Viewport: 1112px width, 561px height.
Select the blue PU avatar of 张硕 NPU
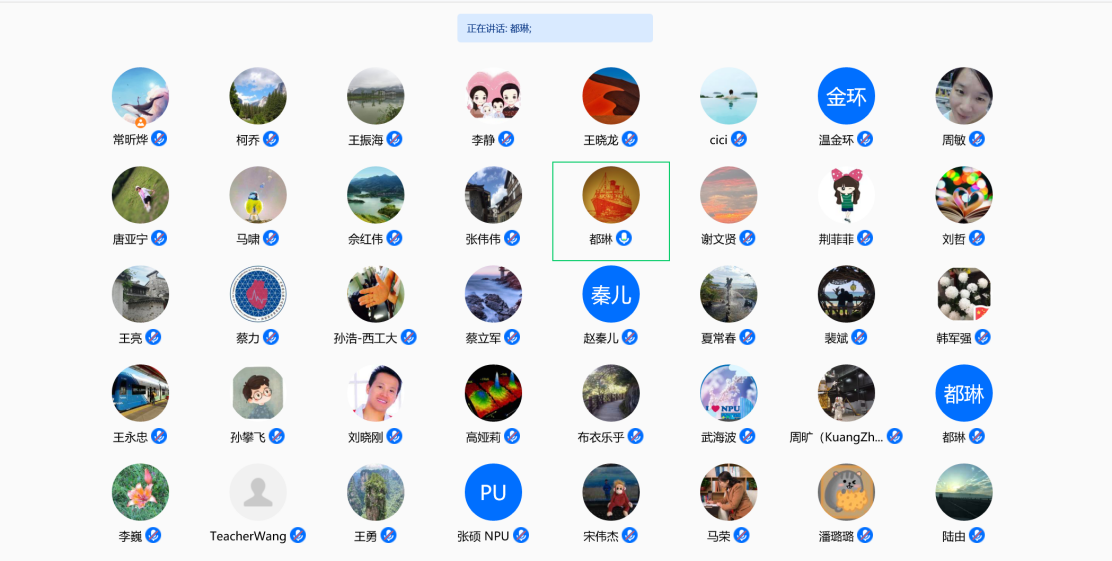(x=493, y=492)
